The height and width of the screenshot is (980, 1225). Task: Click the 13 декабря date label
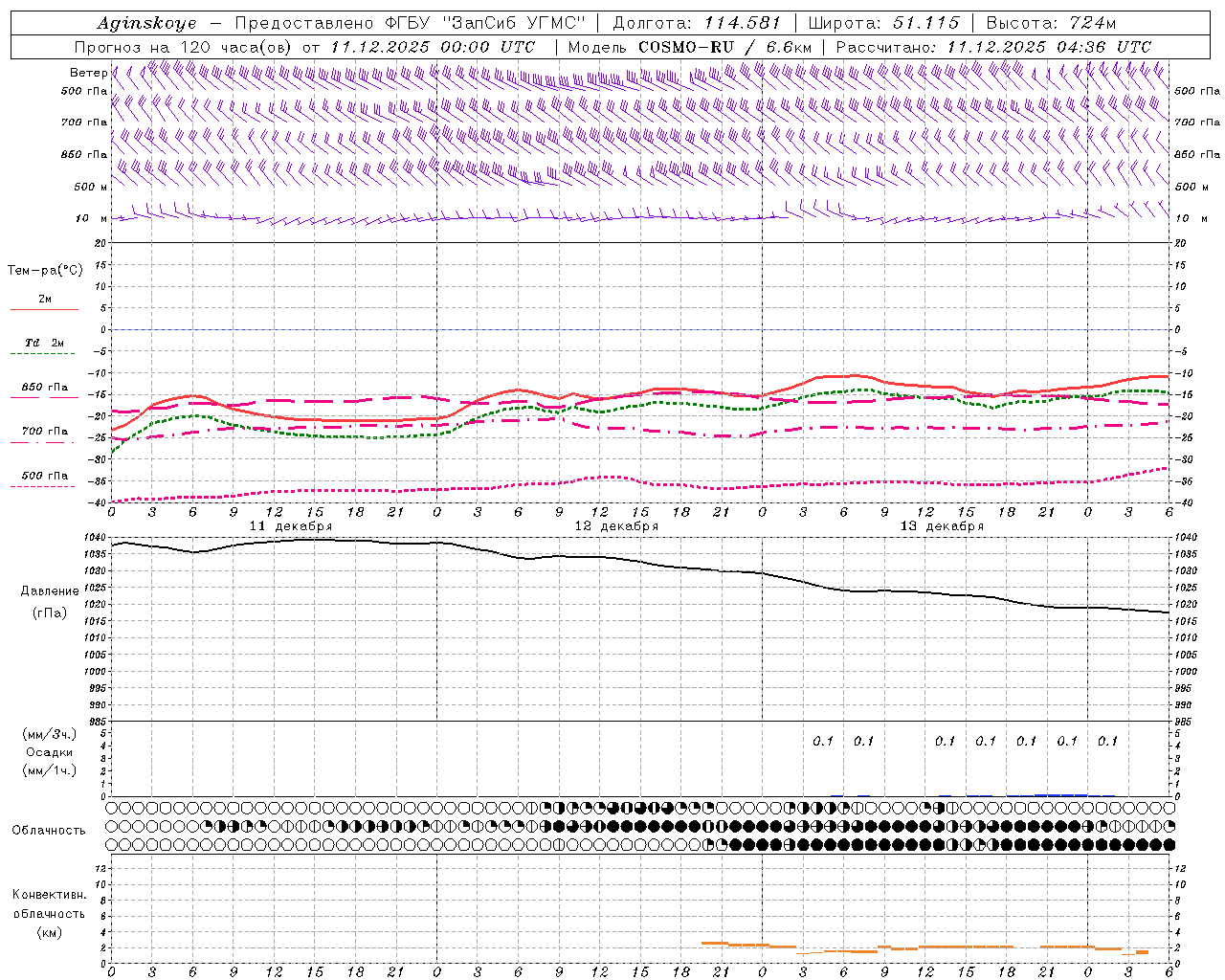coord(942,526)
